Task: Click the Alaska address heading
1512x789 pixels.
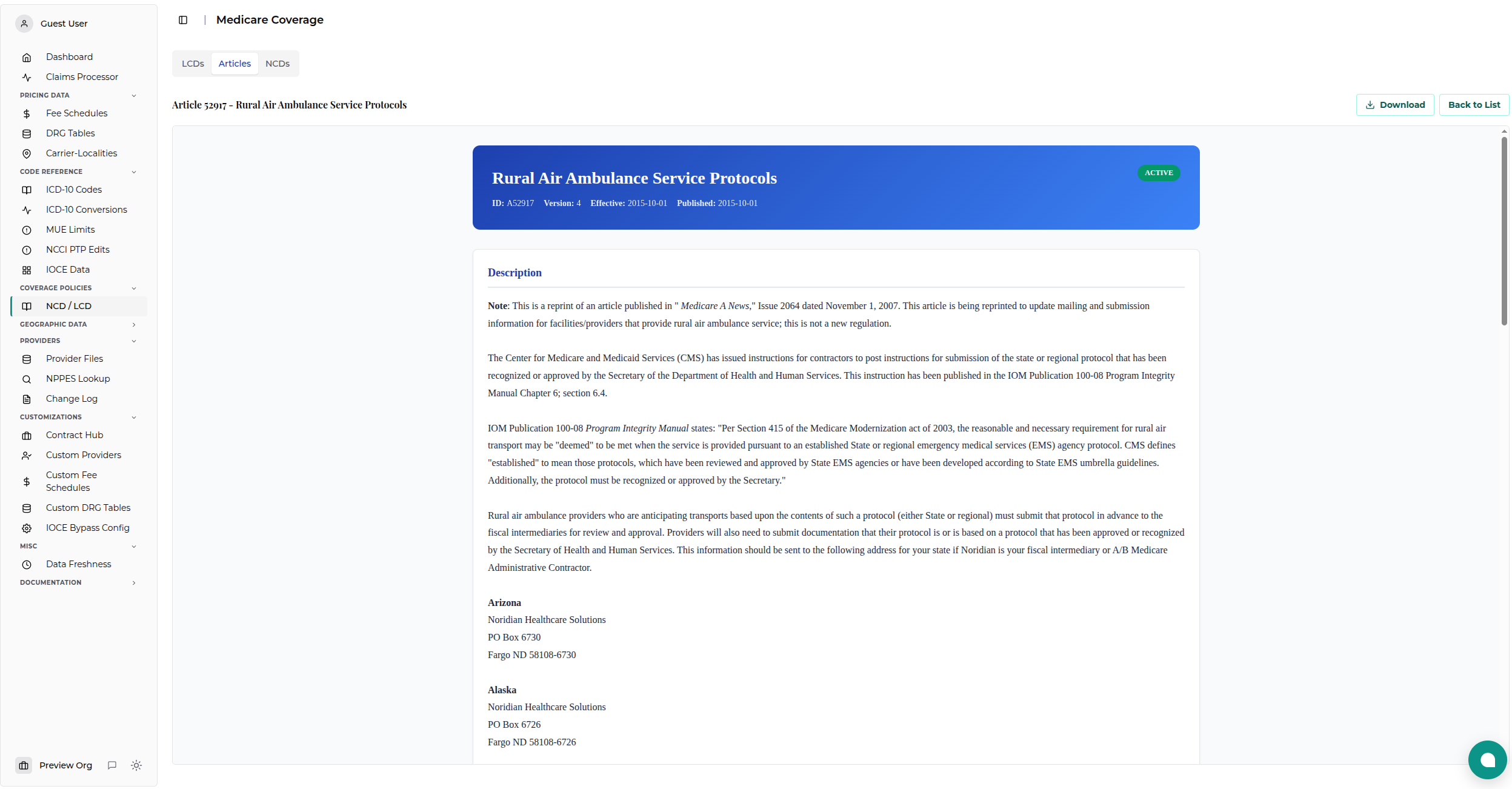Action: (x=502, y=690)
